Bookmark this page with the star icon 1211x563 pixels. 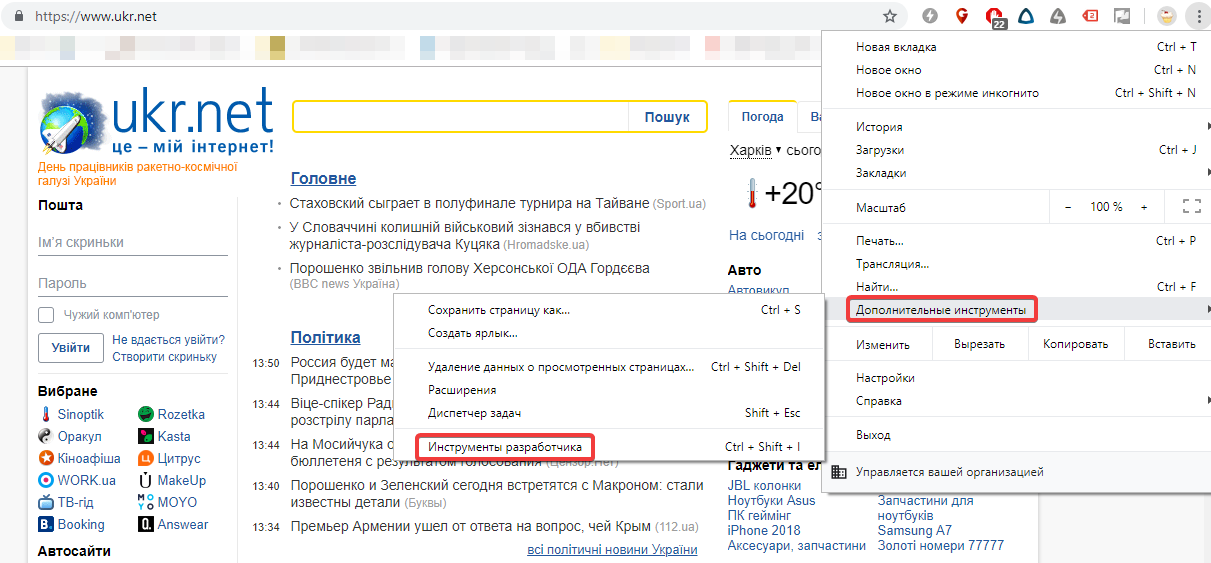click(889, 16)
